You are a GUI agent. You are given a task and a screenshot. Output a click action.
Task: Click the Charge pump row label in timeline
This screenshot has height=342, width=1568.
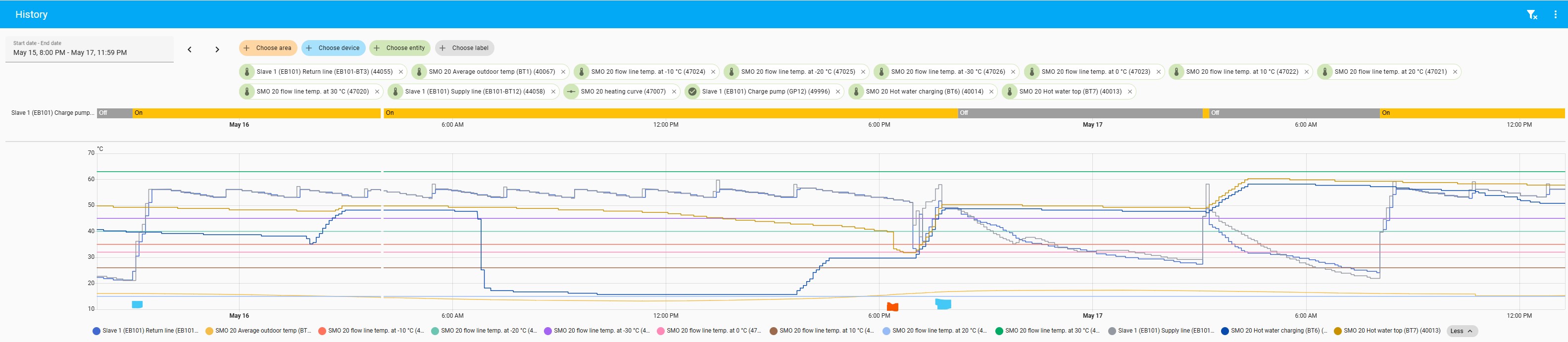[52, 112]
